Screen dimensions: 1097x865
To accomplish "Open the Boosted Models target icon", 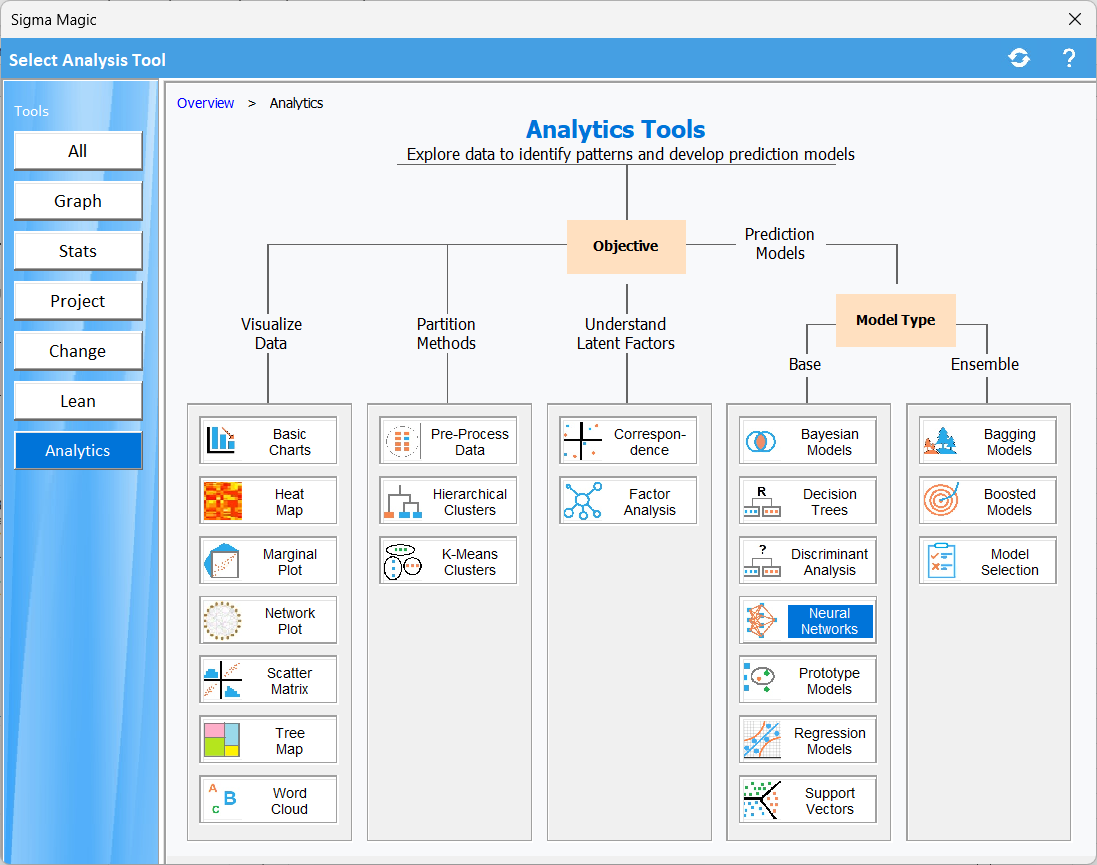I will tap(942, 501).
